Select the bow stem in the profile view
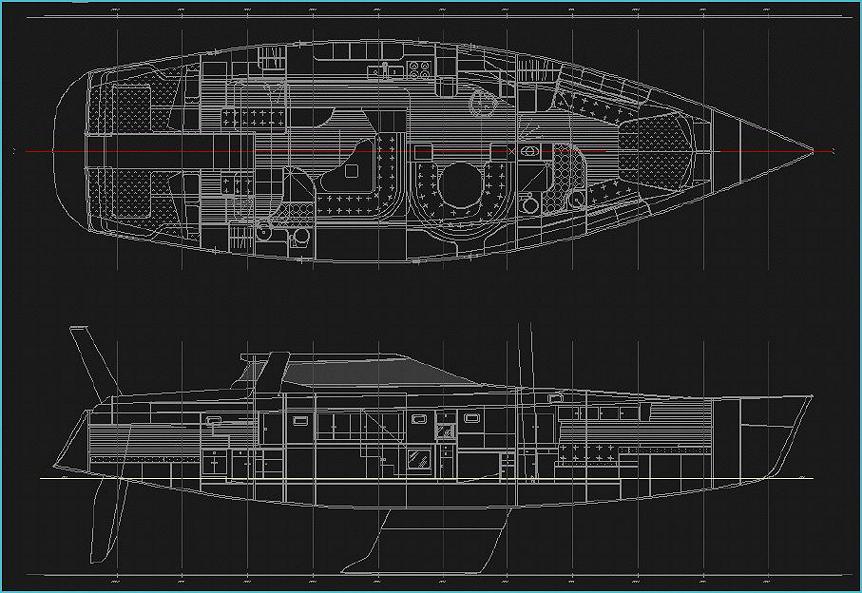862x593 pixels. coord(792,437)
